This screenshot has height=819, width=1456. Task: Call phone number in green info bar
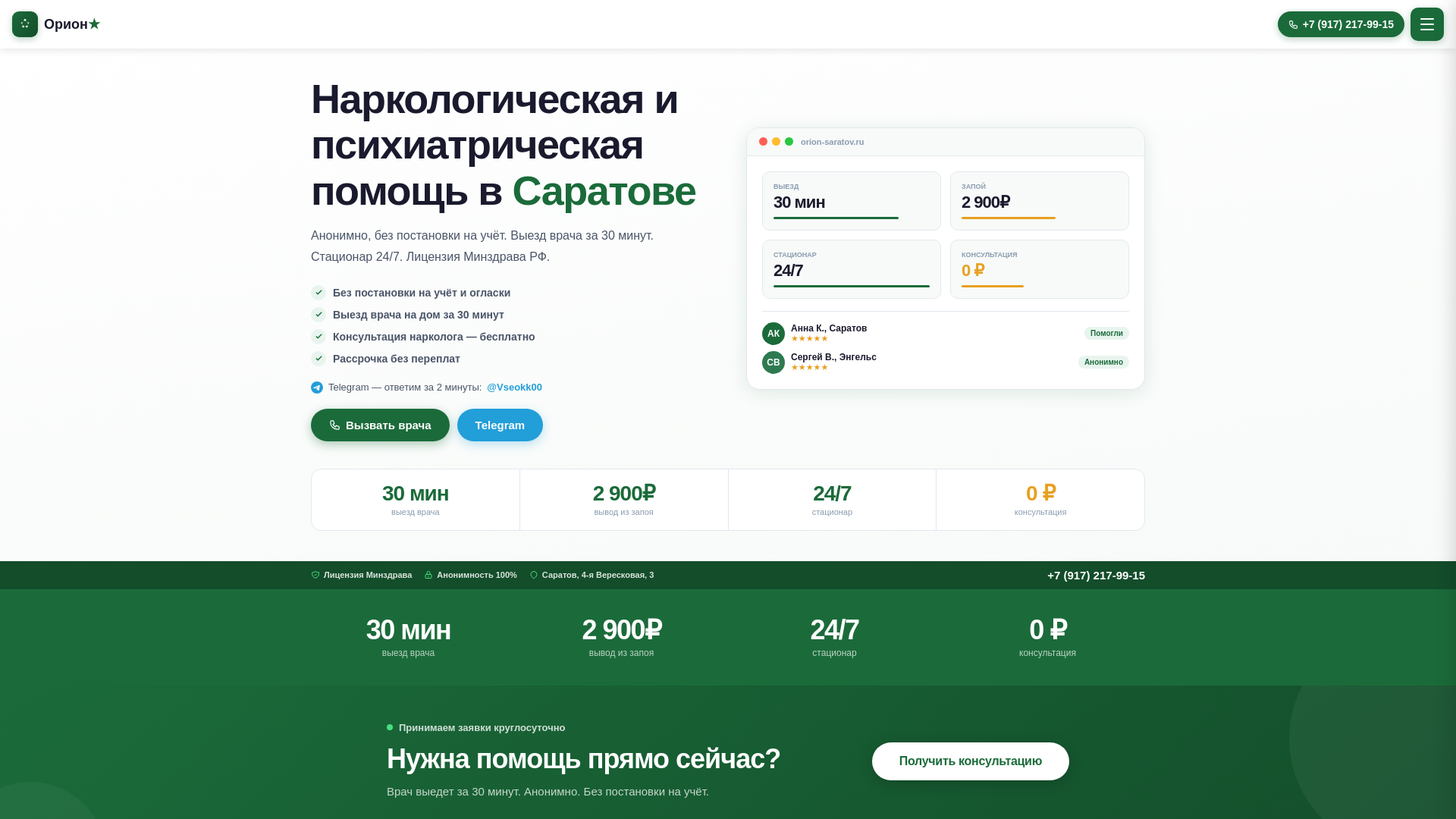coord(1096,576)
